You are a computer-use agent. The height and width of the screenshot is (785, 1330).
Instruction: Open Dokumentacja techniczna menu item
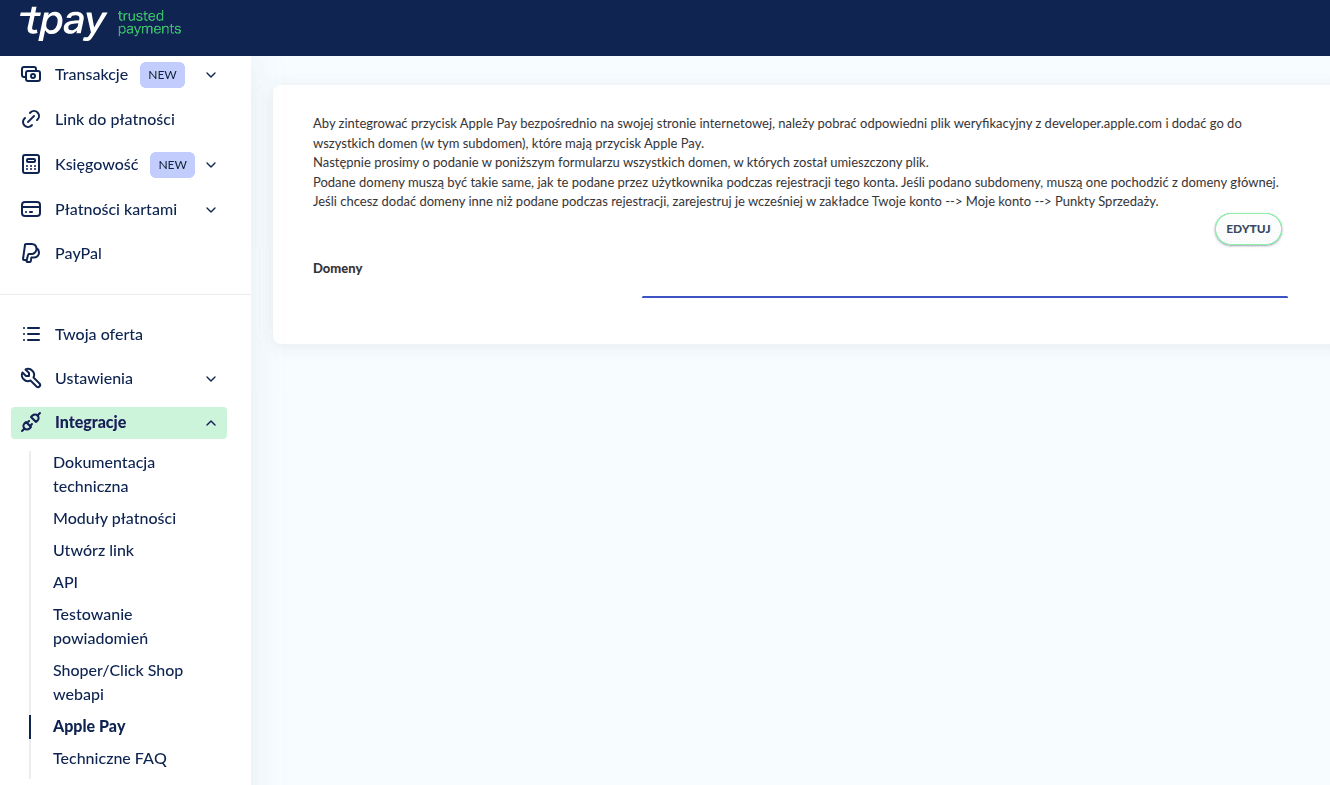[104, 475]
